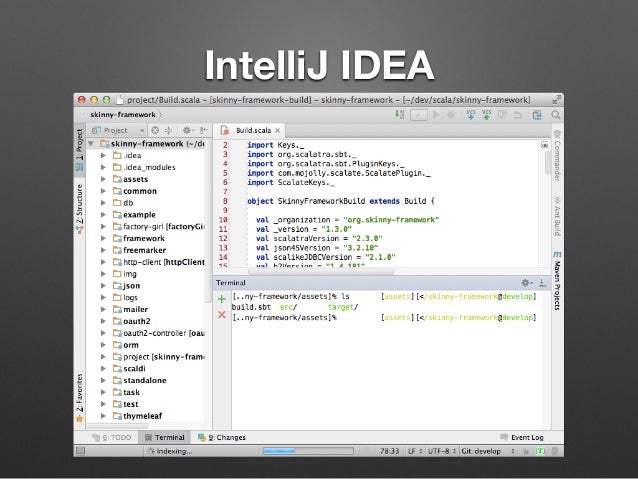
Task: Toggle the Z: Structure tool window
Action: tap(80, 209)
